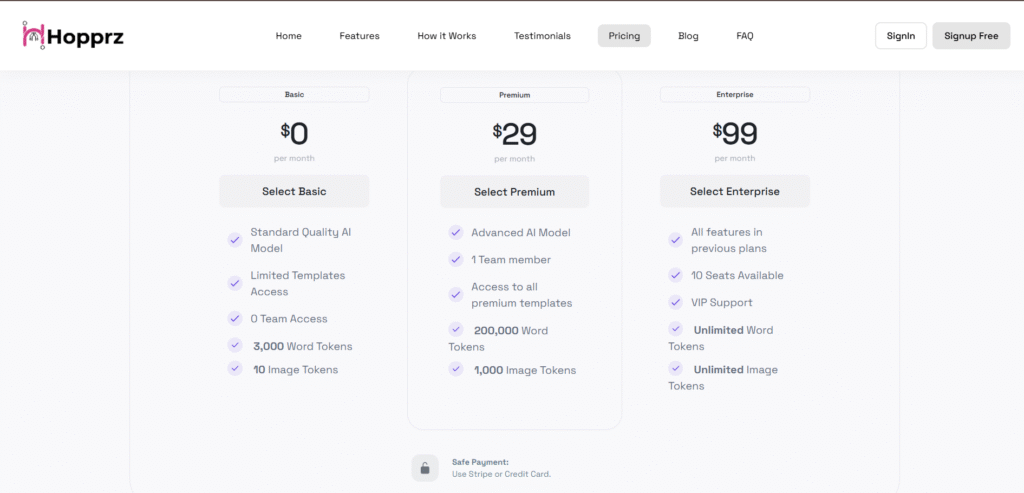Click 'Safe Payment:' heading text

[x=480, y=462]
